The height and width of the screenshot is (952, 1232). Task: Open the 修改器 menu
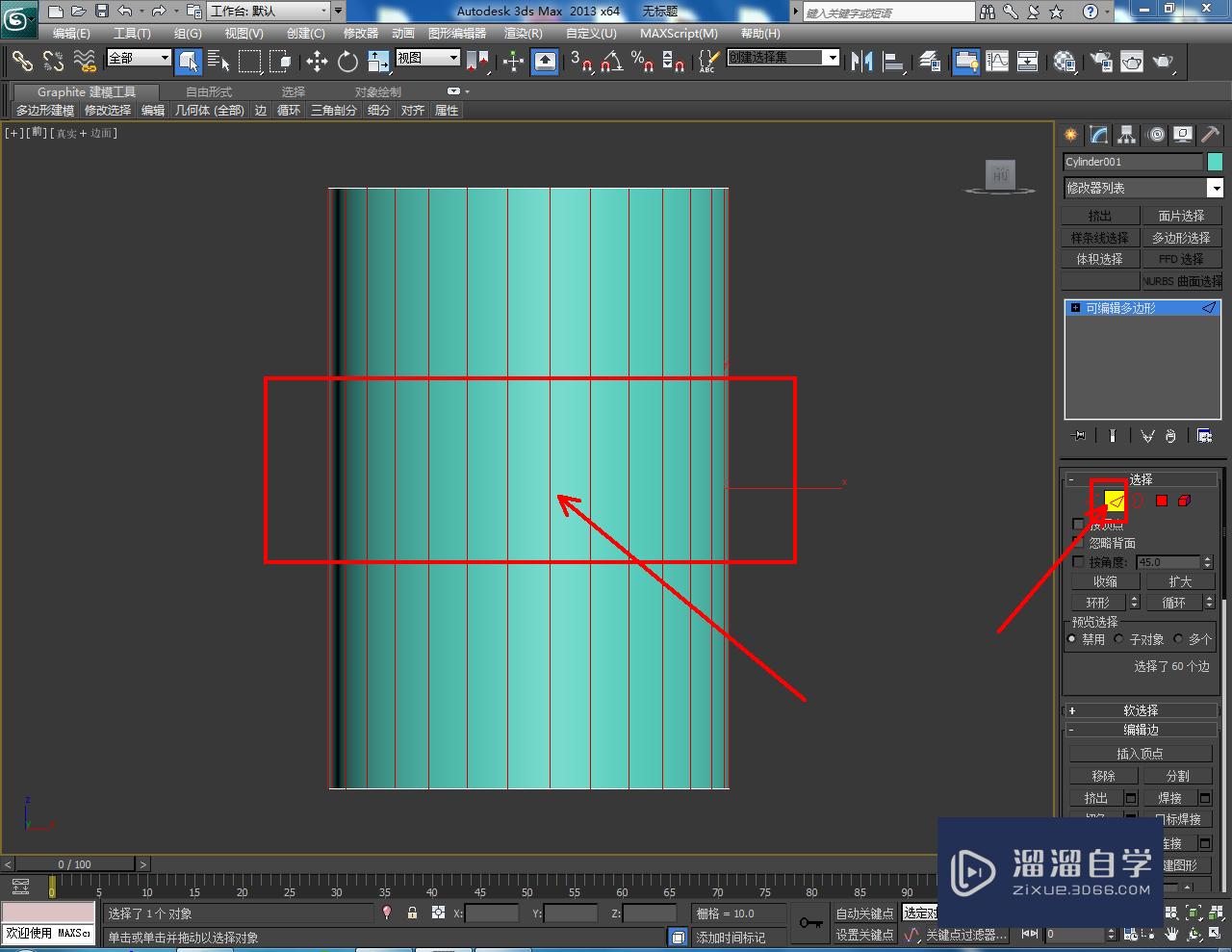click(x=361, y=33)
